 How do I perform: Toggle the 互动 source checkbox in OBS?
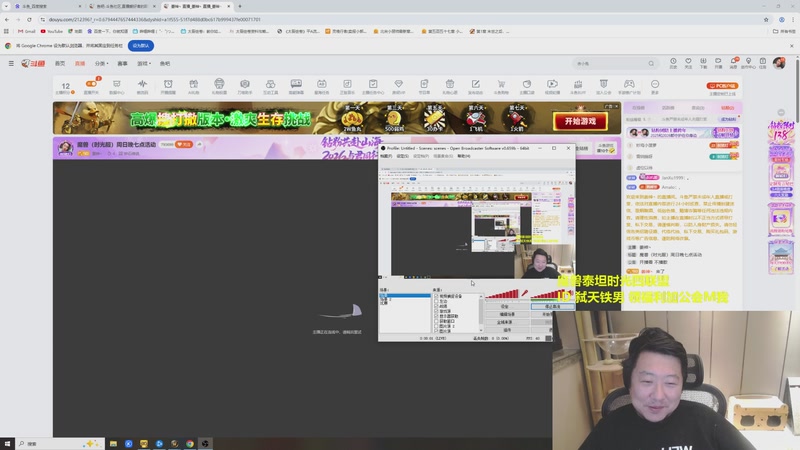[436, 301]
